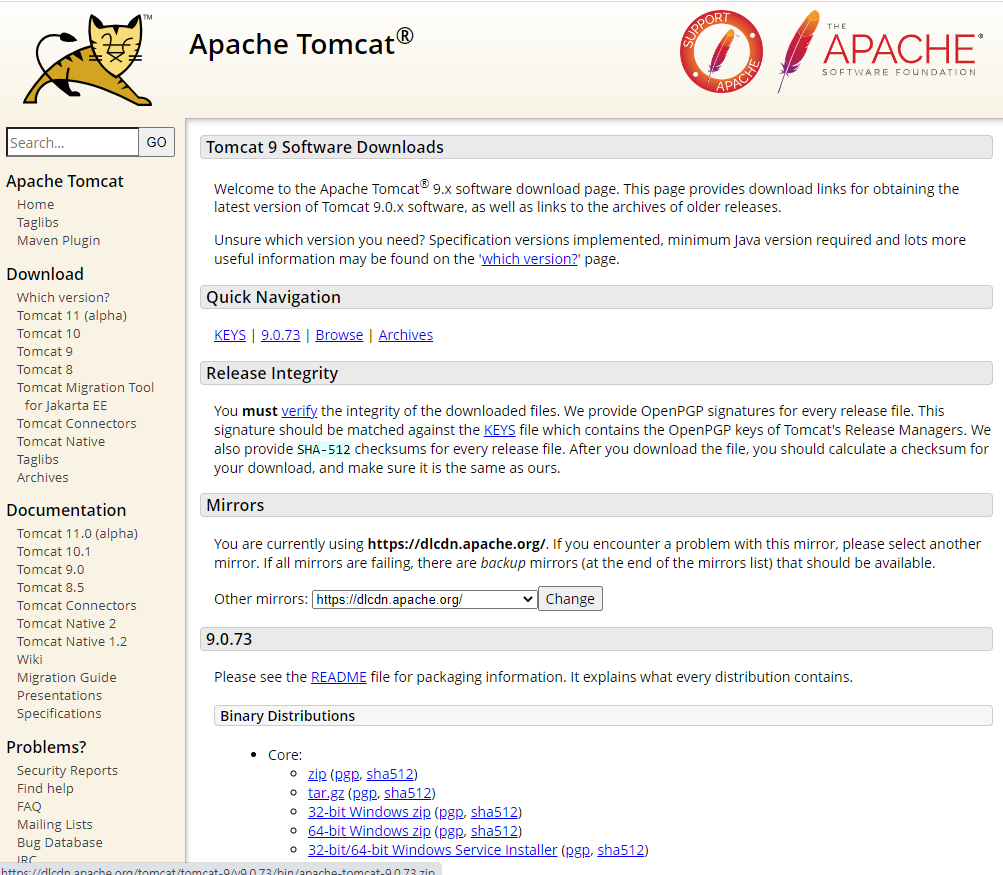
Task: Download the 32-bit Windows zip
Action: 369,812
